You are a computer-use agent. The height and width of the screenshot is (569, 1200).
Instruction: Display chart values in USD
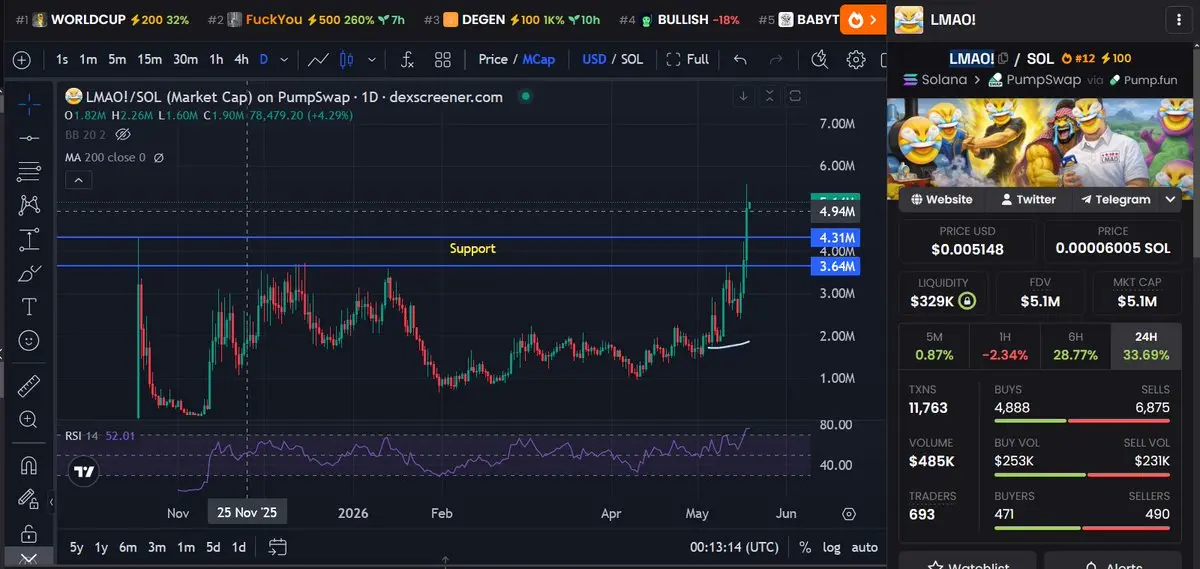(594, 60)
